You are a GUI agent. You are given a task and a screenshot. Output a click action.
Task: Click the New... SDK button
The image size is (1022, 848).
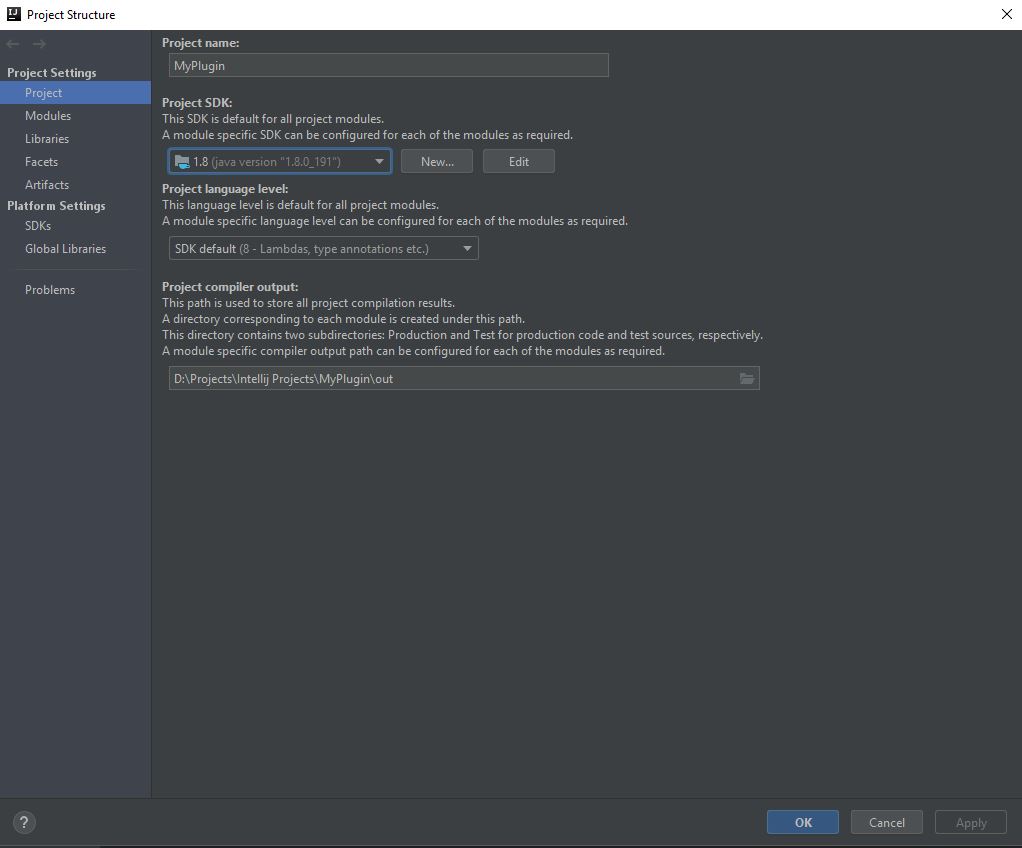(x=437, y=161)
